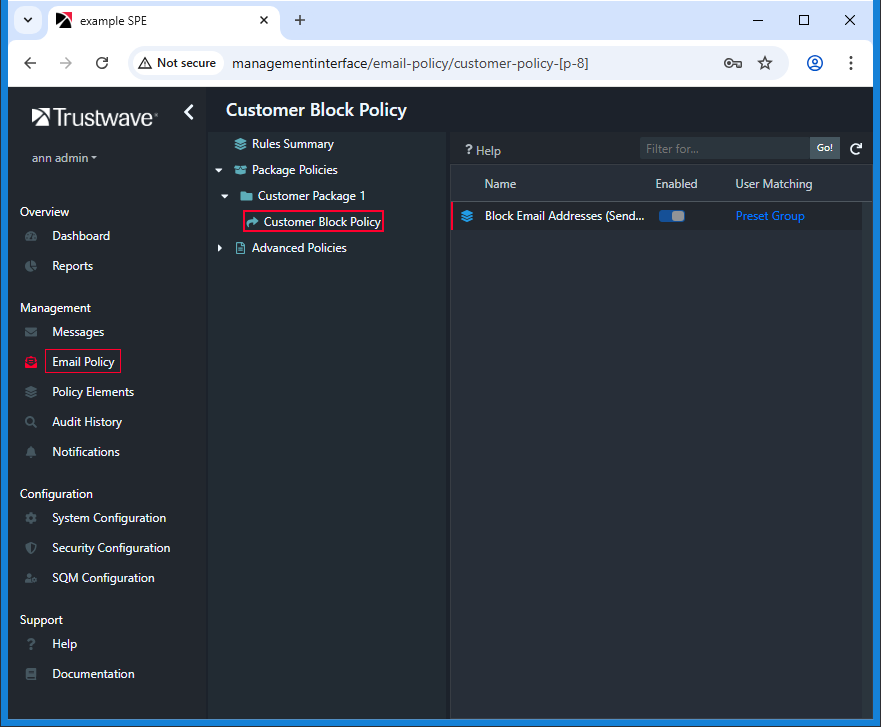Click the Audit History magnifier icon
This screenshot has height=727, width=881.
31,422
